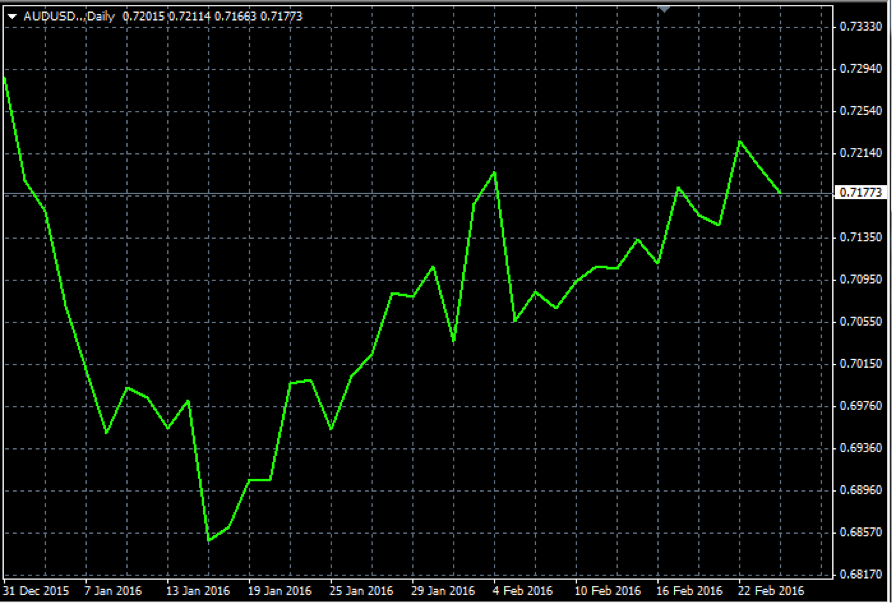This screenshot has width=893, height=603.
Task: Select the 0.68570 price axis label
Action: pyautogui.click(x=862, y=532)
